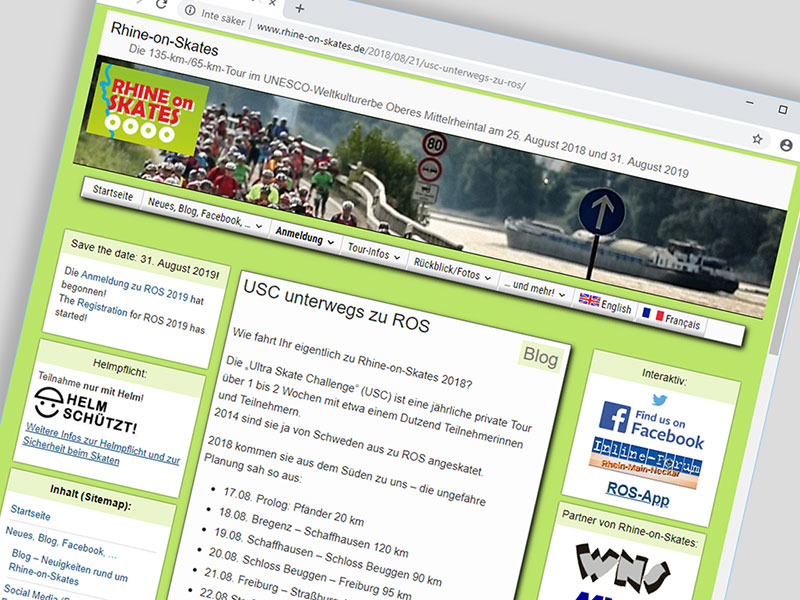Expand the Anmeldung menu arrow
800x600 pixels.
click(x=331, y=242)
